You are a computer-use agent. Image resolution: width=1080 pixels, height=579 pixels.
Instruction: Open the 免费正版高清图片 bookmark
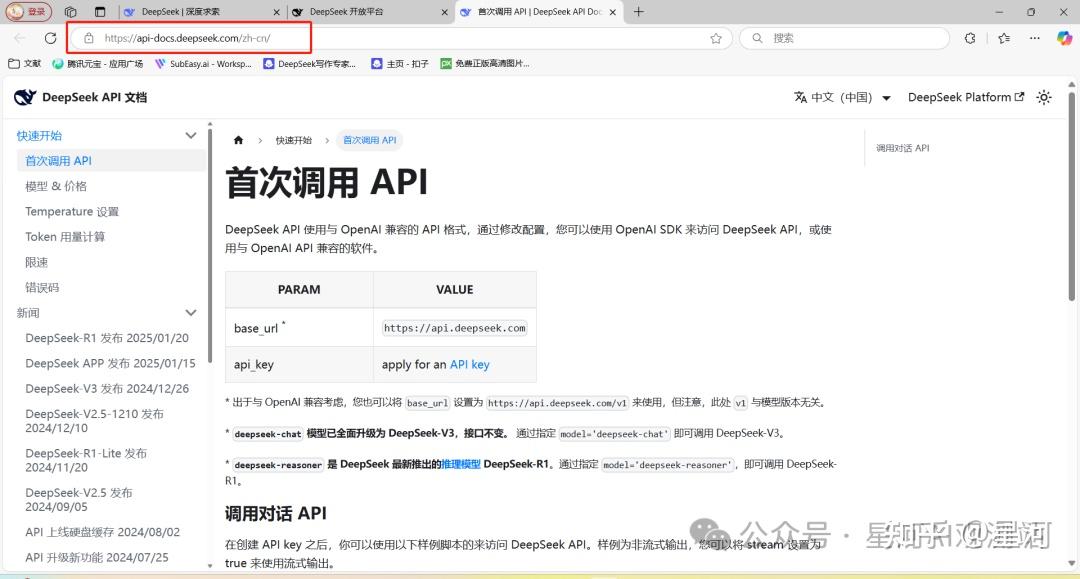coord(485,63)
